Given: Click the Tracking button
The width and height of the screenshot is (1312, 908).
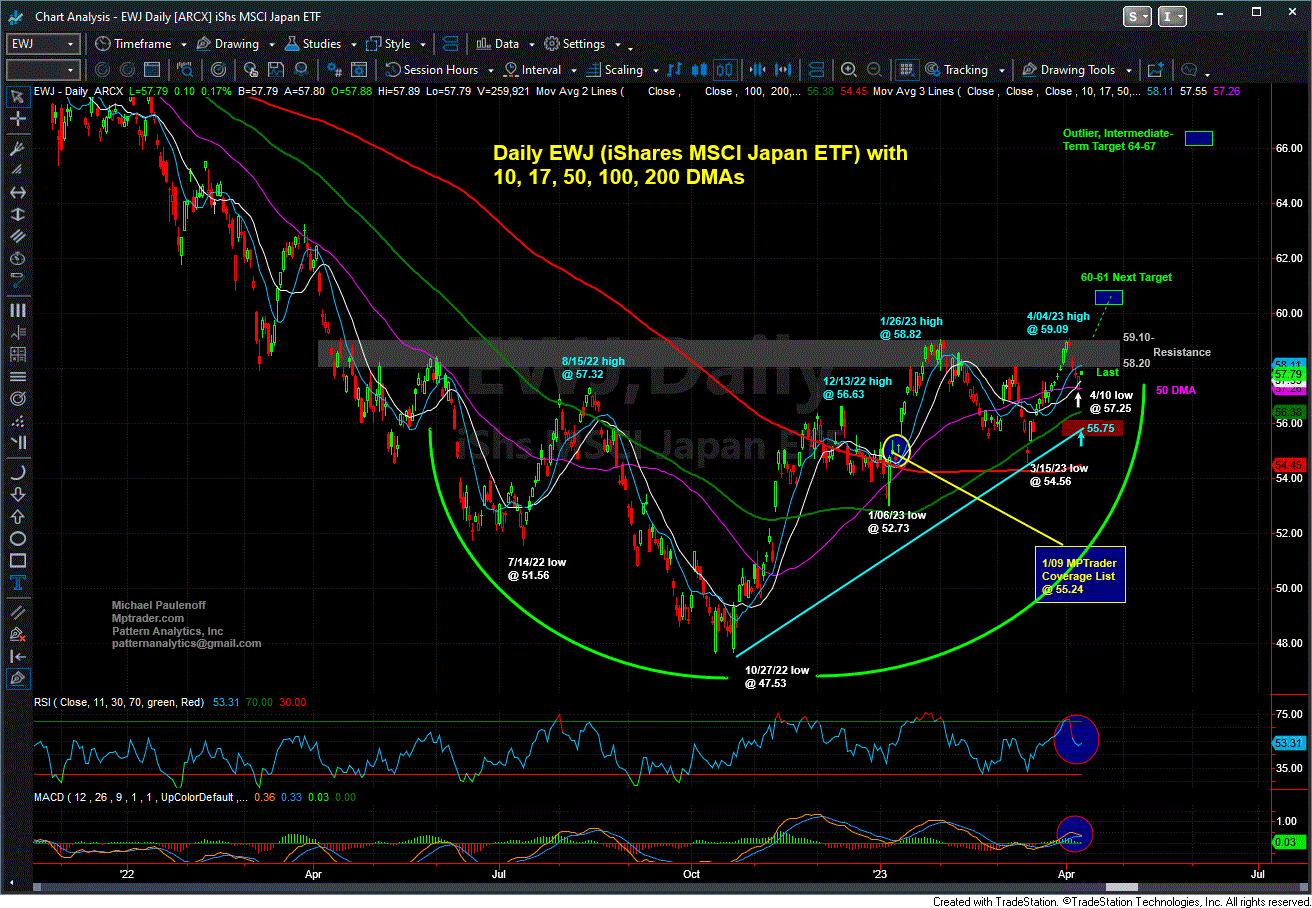Looking at the screenshot, I should click(x=955, y=70).
